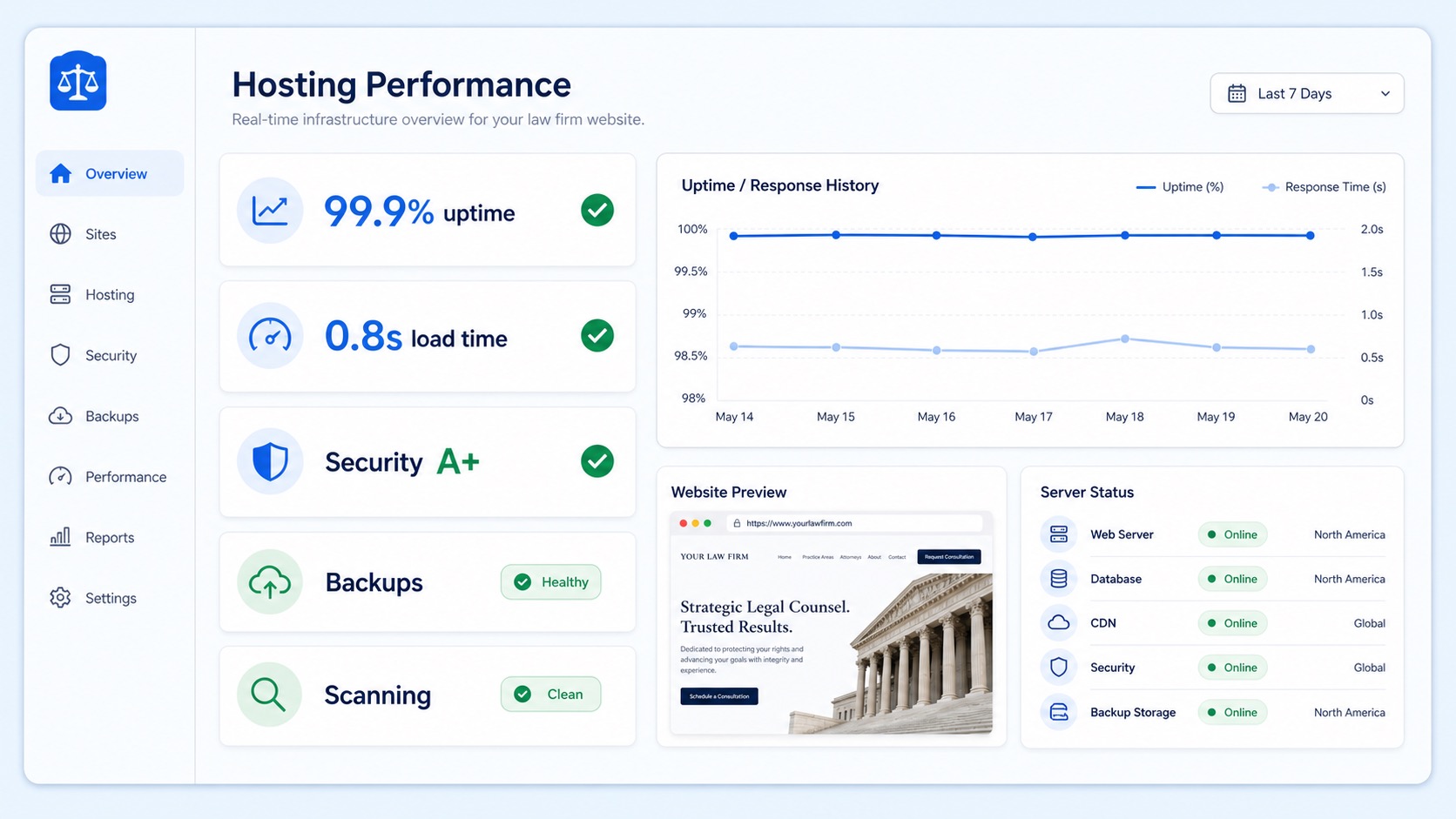
Task: Click the May 20 uptime data point
Action: [x=1310, y=236]
